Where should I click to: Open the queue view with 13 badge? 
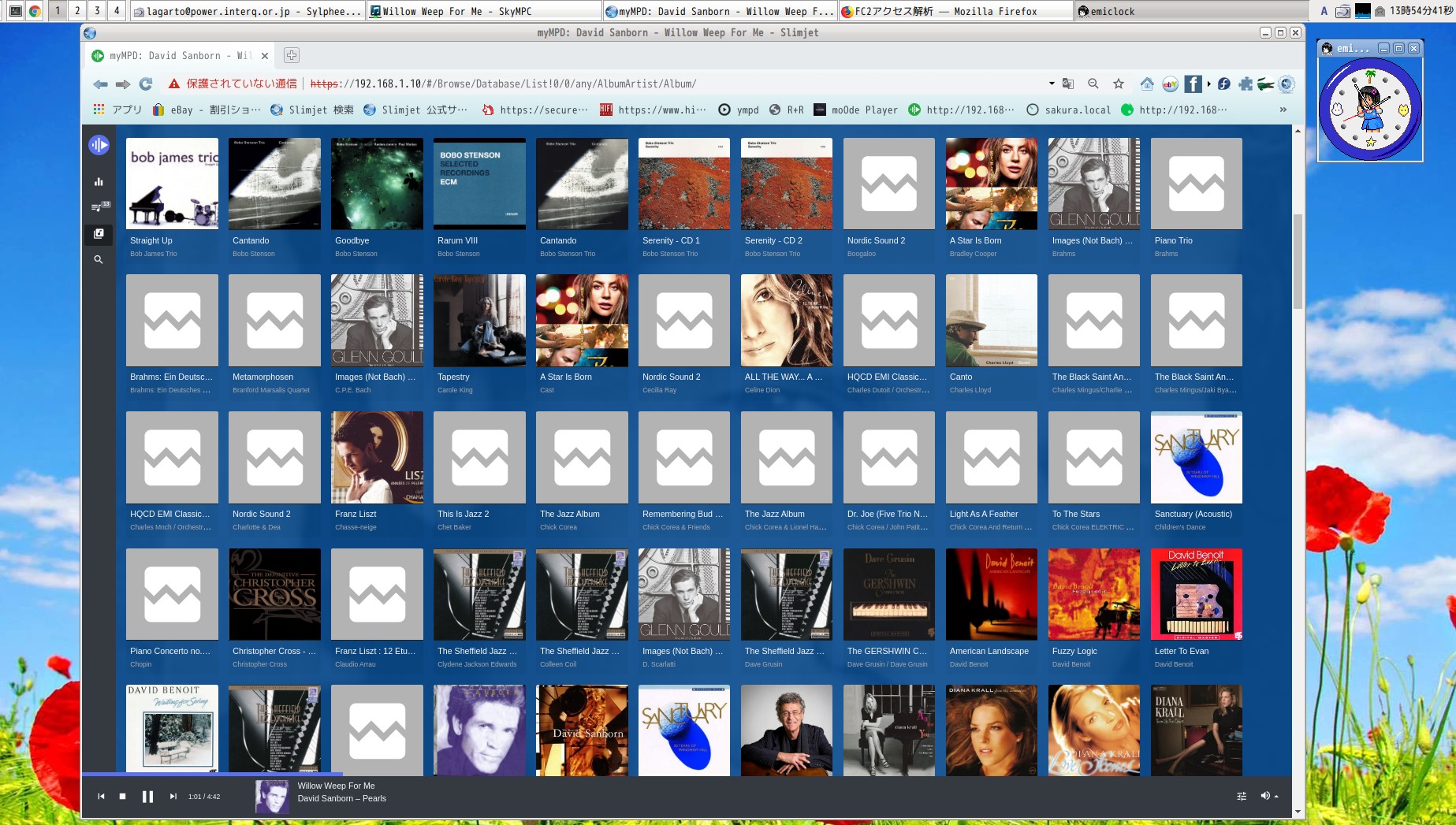tap(99, 207)
